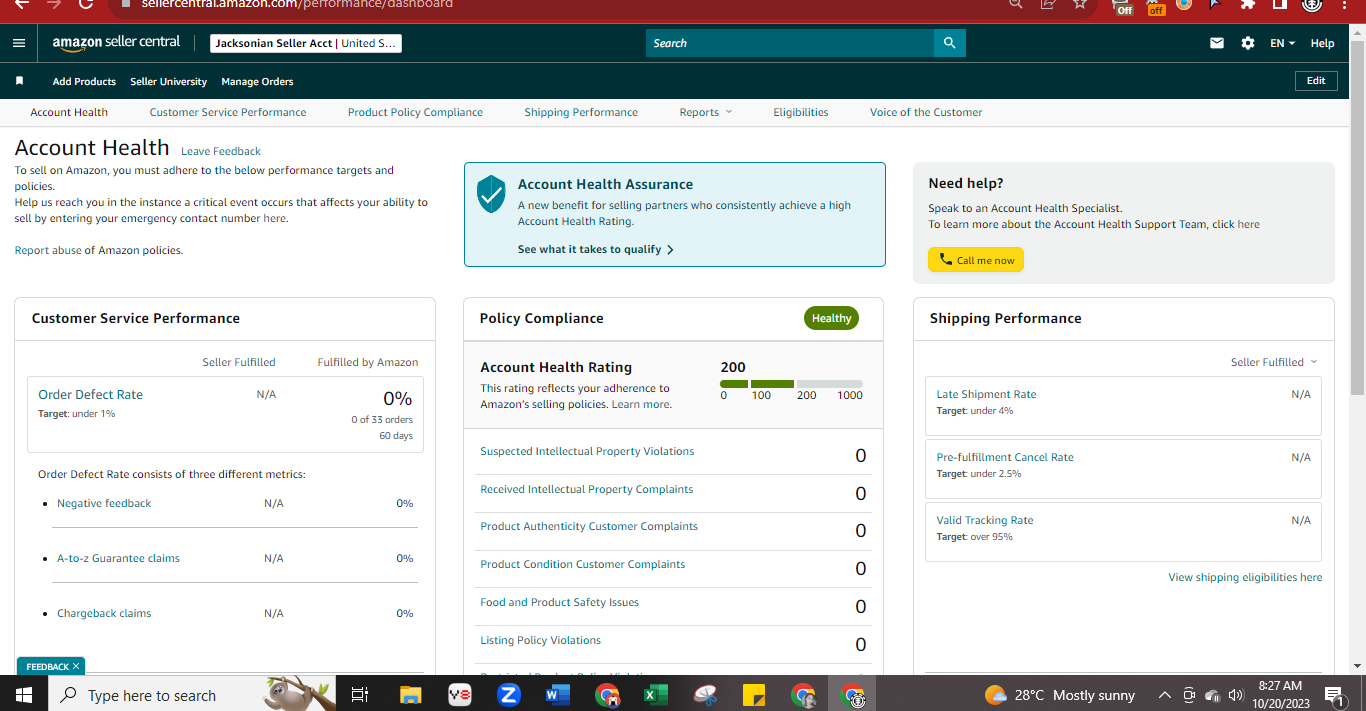Open Product Authenticity Customer Complaints
The height and width of the screenshot is (711, 1366).
(589, 526)
